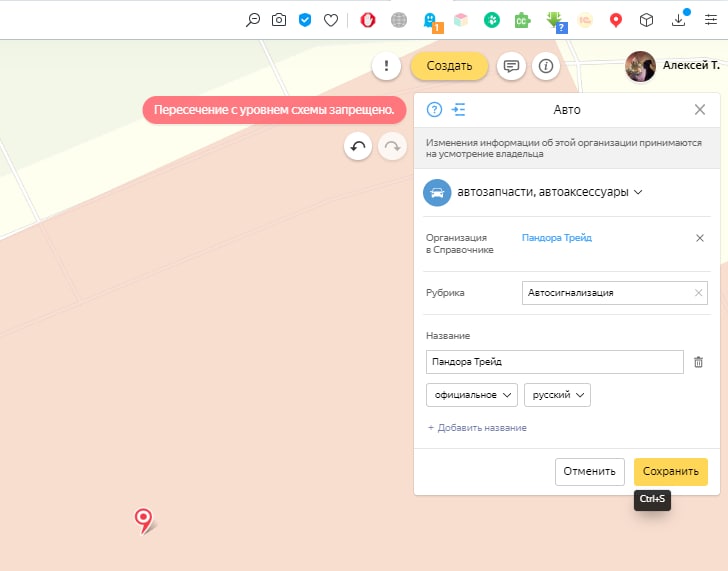Screen dimensions: 728x571
Task: Open the Алексей Т. profile avatar
Action: pyautogui.click(x=640, y=66)
